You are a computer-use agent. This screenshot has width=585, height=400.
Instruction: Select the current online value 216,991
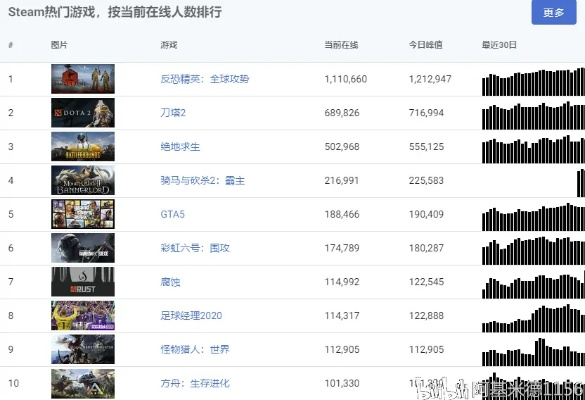[x=342, y=181]
